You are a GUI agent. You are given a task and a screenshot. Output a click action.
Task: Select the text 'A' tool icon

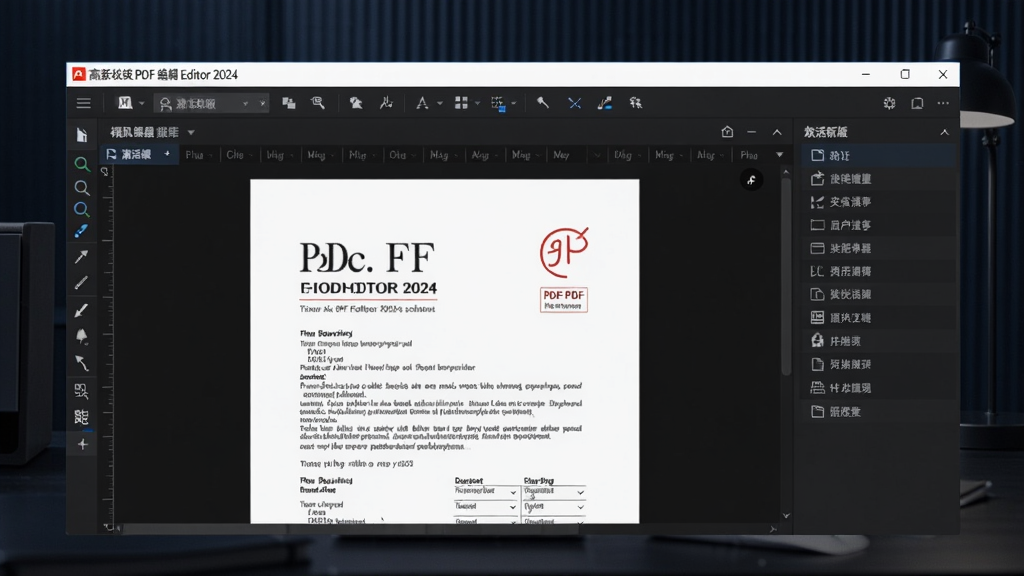click(x=423, y=103)
